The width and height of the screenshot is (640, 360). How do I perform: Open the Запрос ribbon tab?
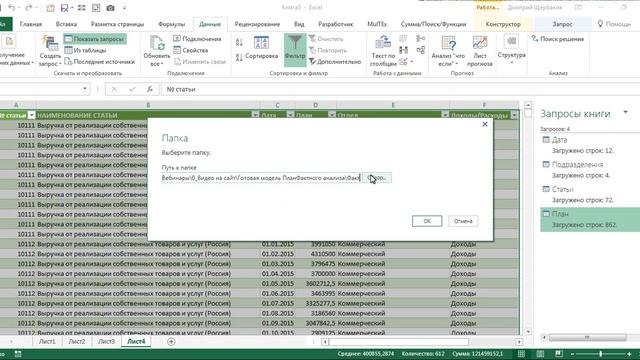tap(562, 24)
